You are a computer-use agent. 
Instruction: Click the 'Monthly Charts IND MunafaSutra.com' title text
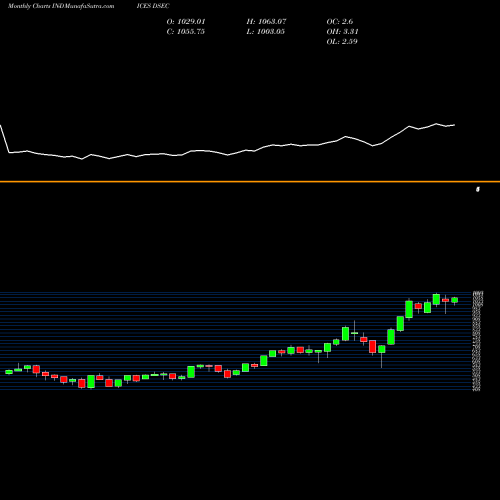pyautogui.click(x=61, y=6)
